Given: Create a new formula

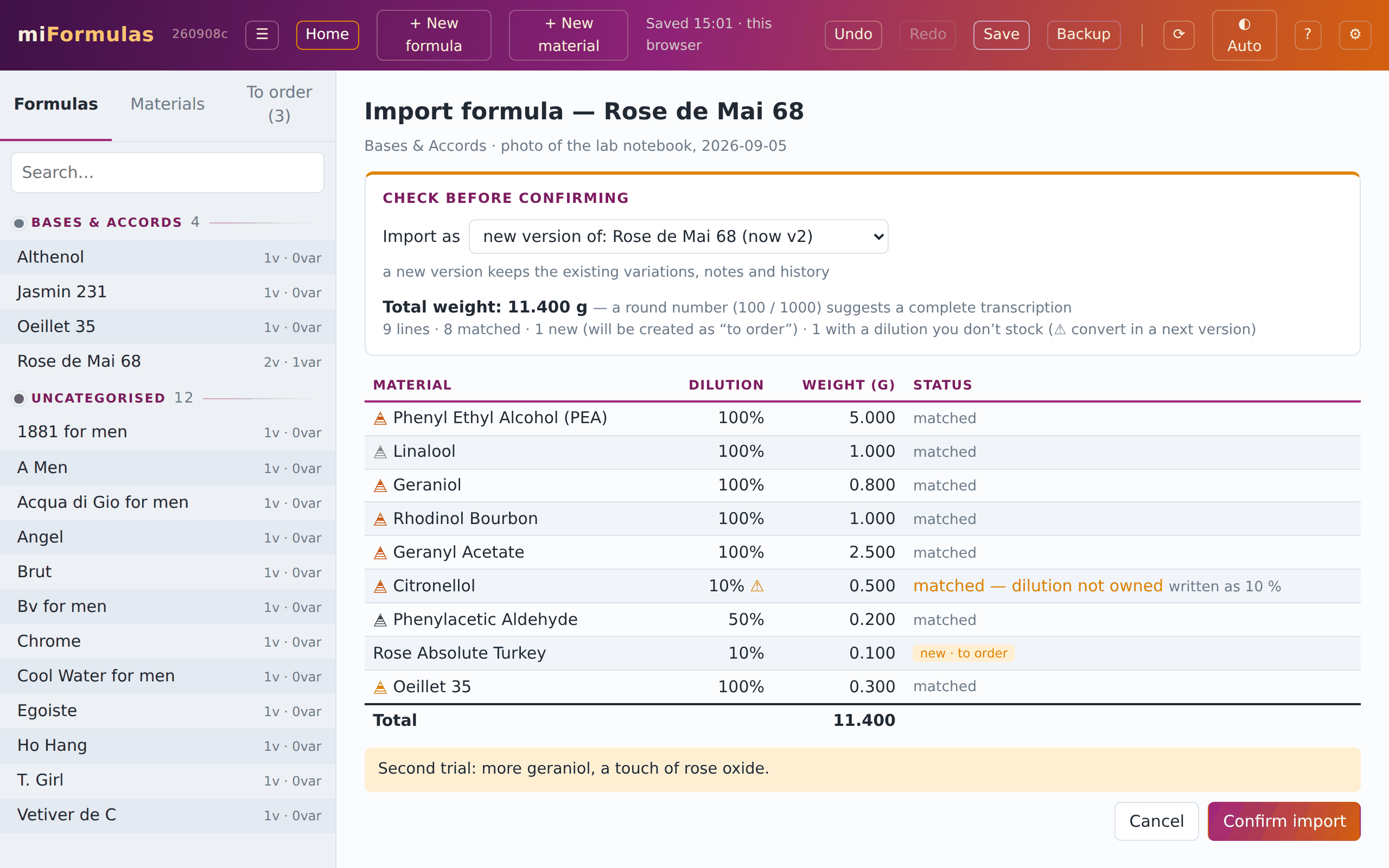Looking at the screenshot, I should 434,34.
